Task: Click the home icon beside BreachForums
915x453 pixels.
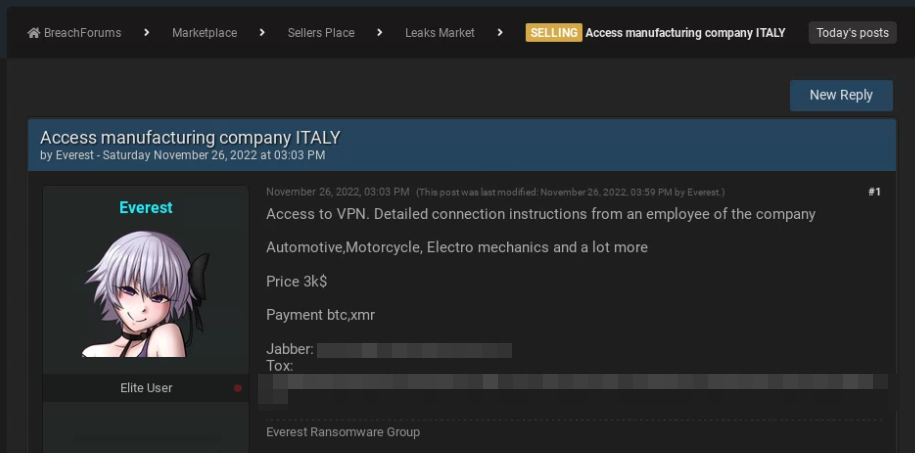Action: [x=34, y=33]
